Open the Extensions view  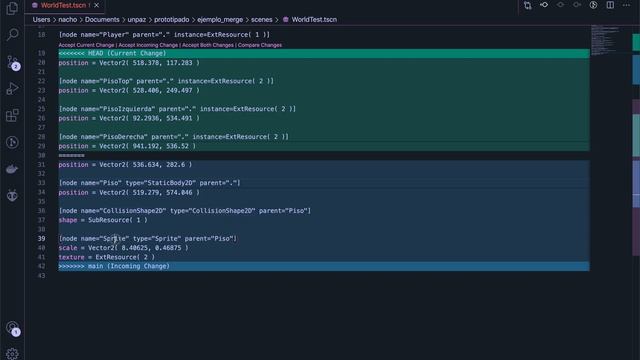(x=12, y=116)
